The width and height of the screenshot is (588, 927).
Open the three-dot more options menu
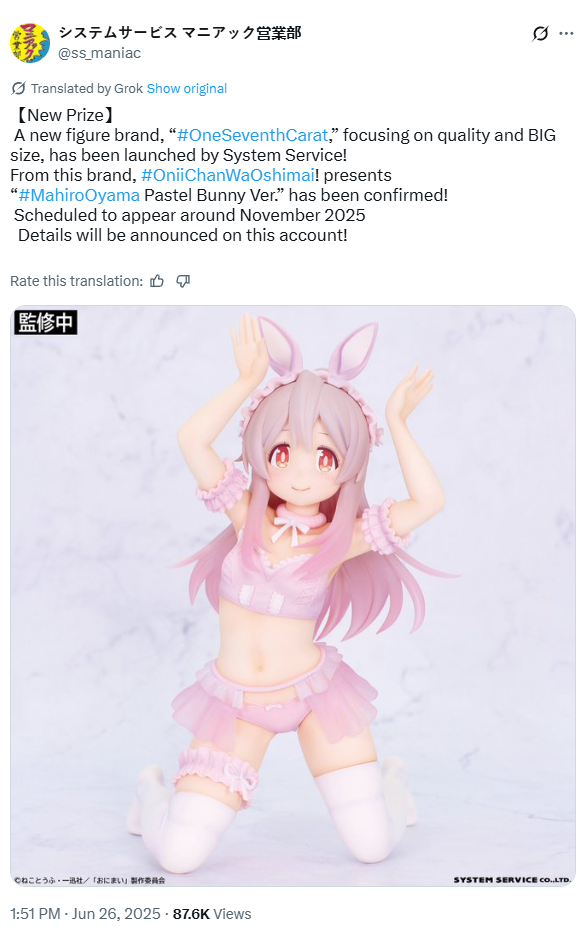tap(566, 34)
